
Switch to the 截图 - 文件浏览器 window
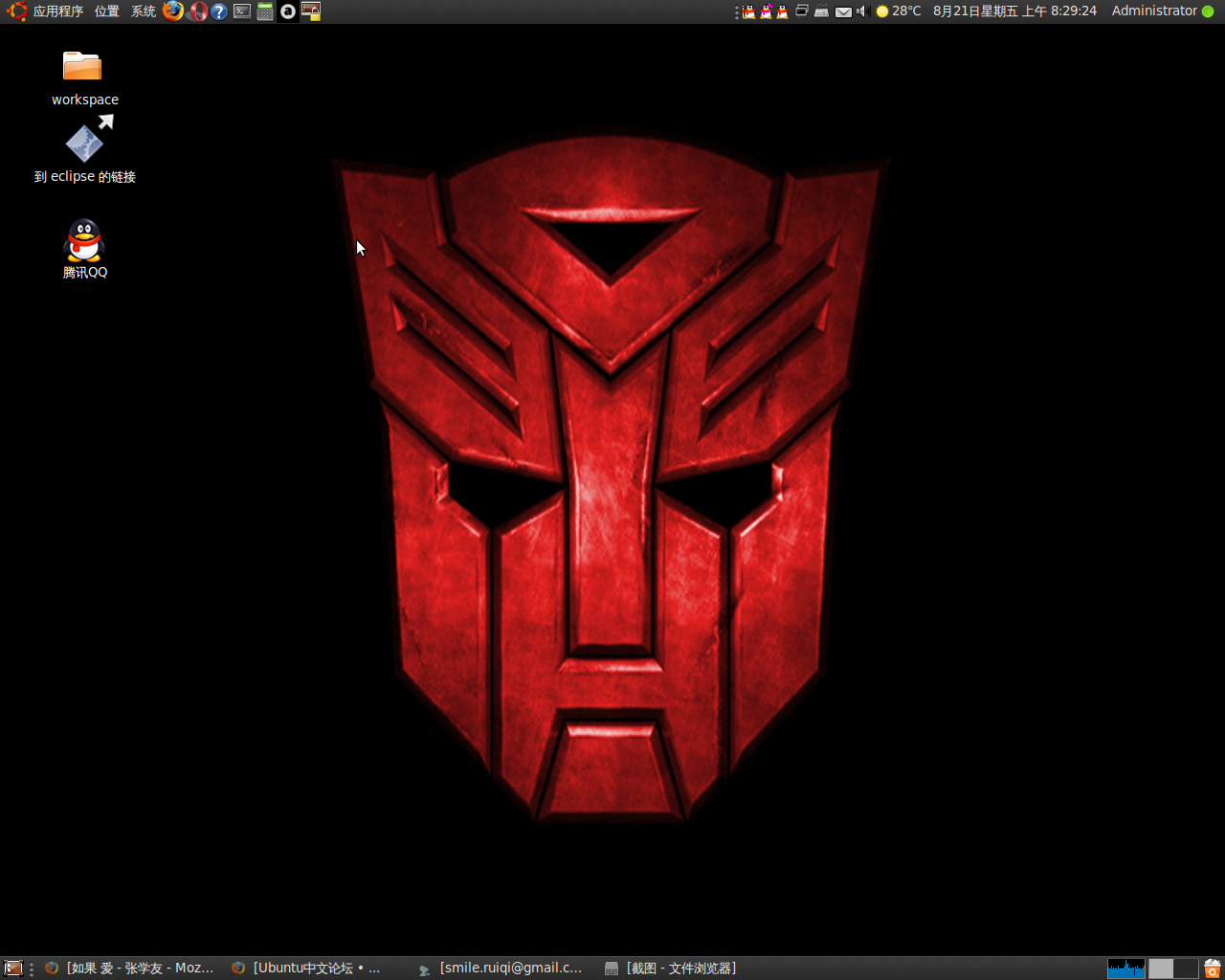tap(671, 969)
